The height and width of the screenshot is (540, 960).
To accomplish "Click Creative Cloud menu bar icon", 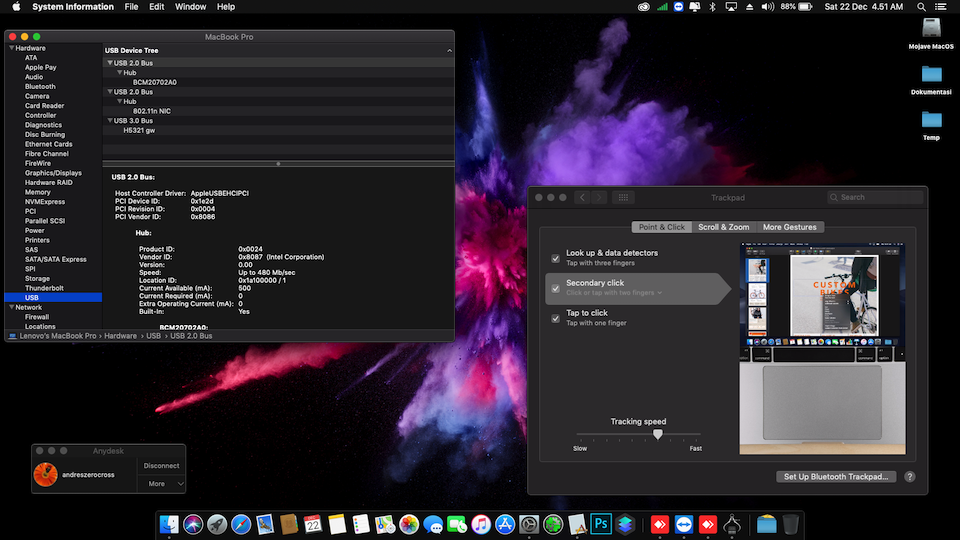I will pos(643,7).
